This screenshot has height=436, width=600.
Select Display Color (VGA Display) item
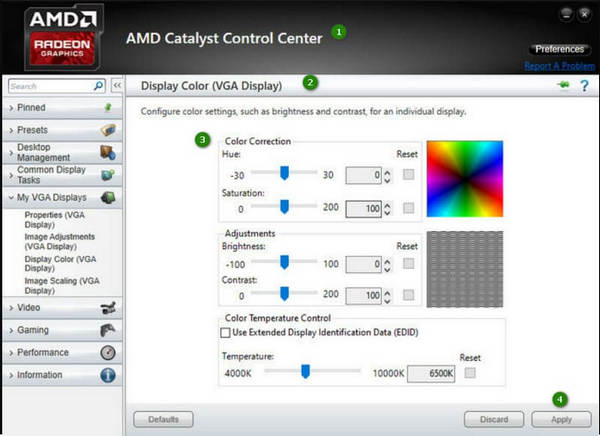[60, 264]
